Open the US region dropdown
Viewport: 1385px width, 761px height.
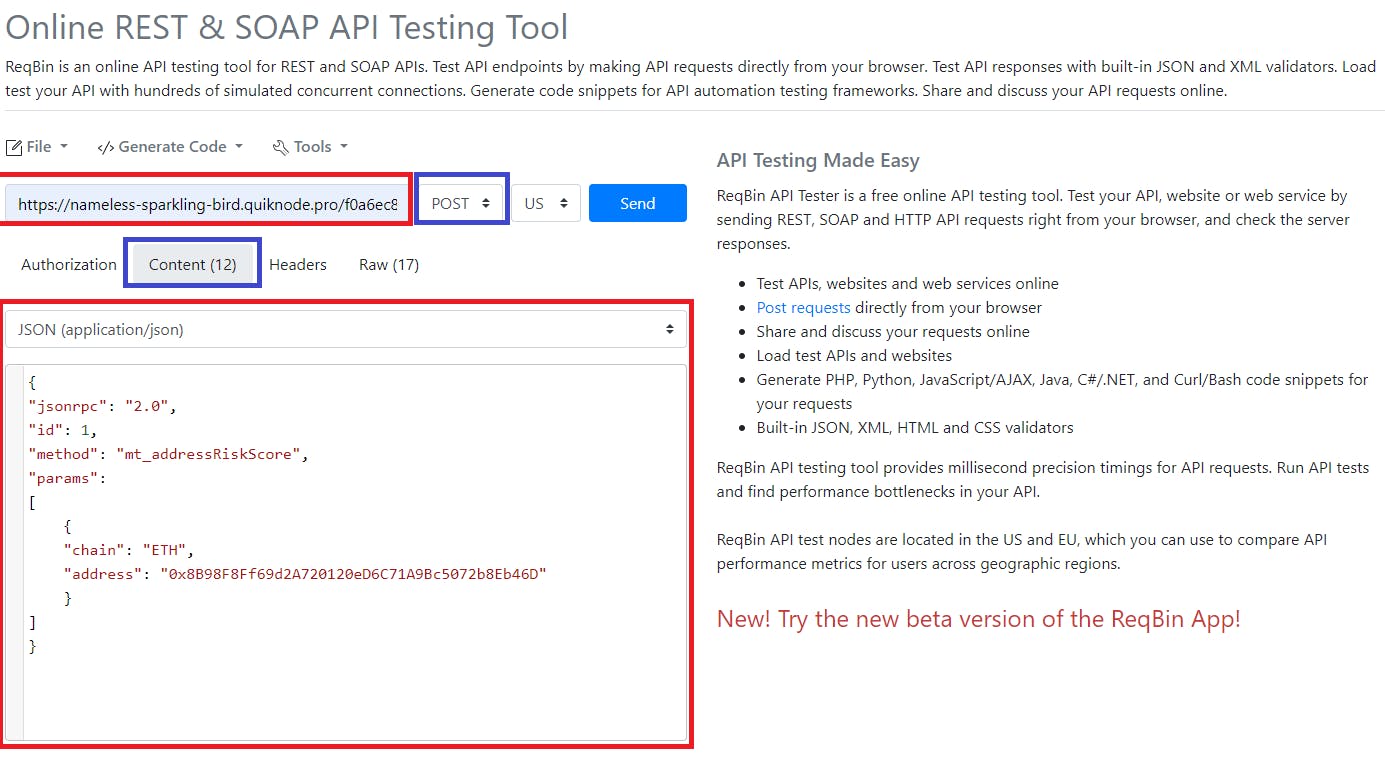[x=546, y=203]
